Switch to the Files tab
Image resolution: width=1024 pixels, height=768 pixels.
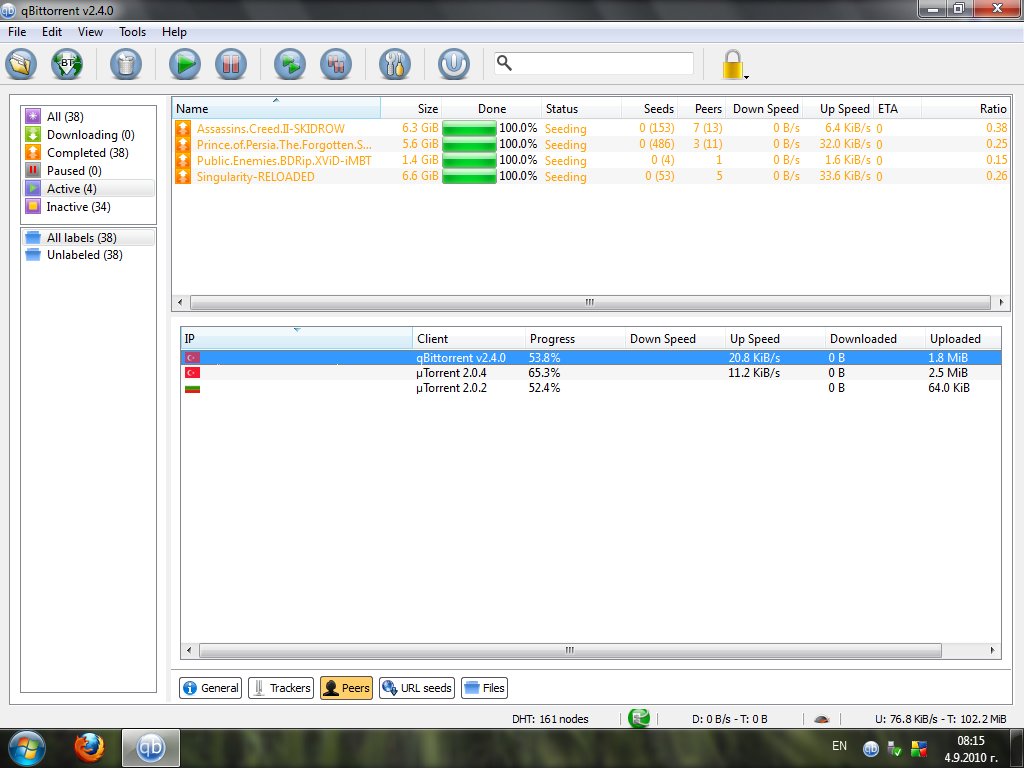pyautogui.click(x=484, y=688)
